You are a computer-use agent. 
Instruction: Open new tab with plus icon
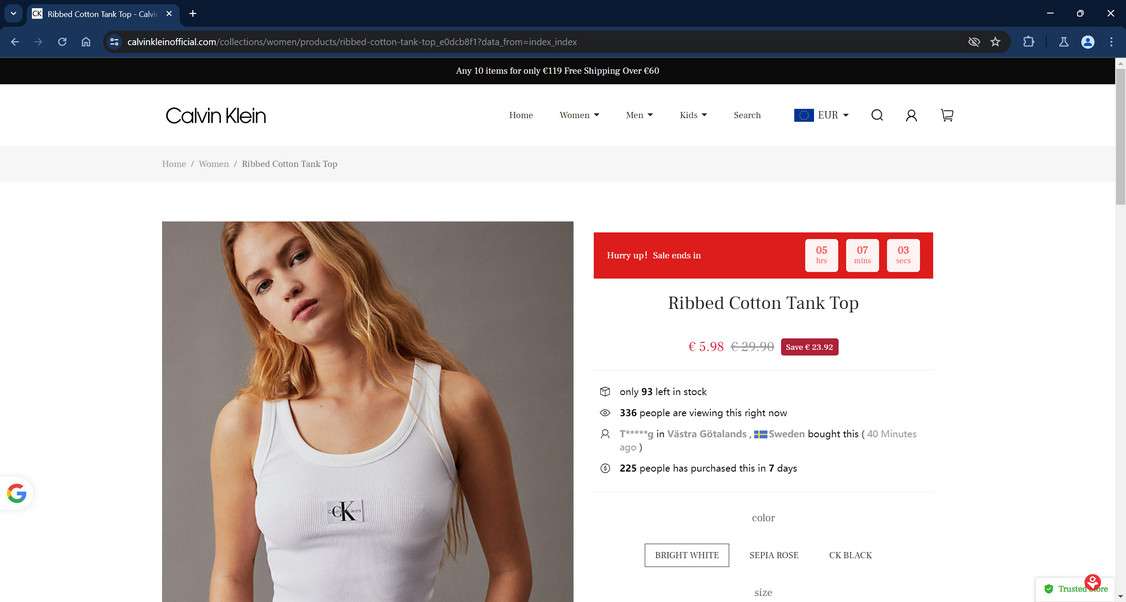pos(192,14)
